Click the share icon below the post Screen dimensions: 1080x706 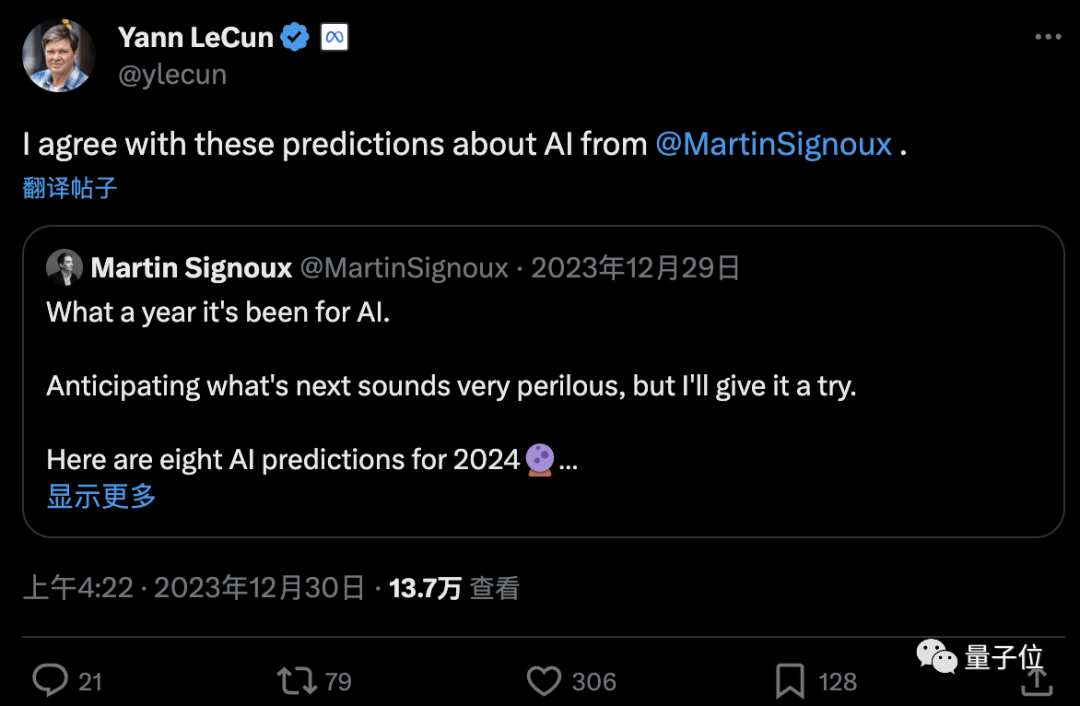pos(1037,681)
